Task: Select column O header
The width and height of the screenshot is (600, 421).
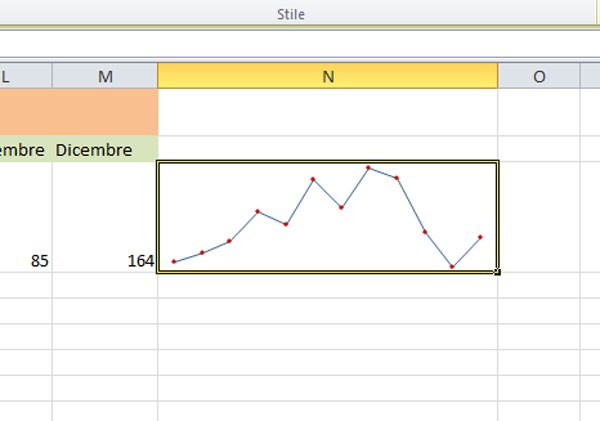Action: pyautogui.click(x=539, y=76)
